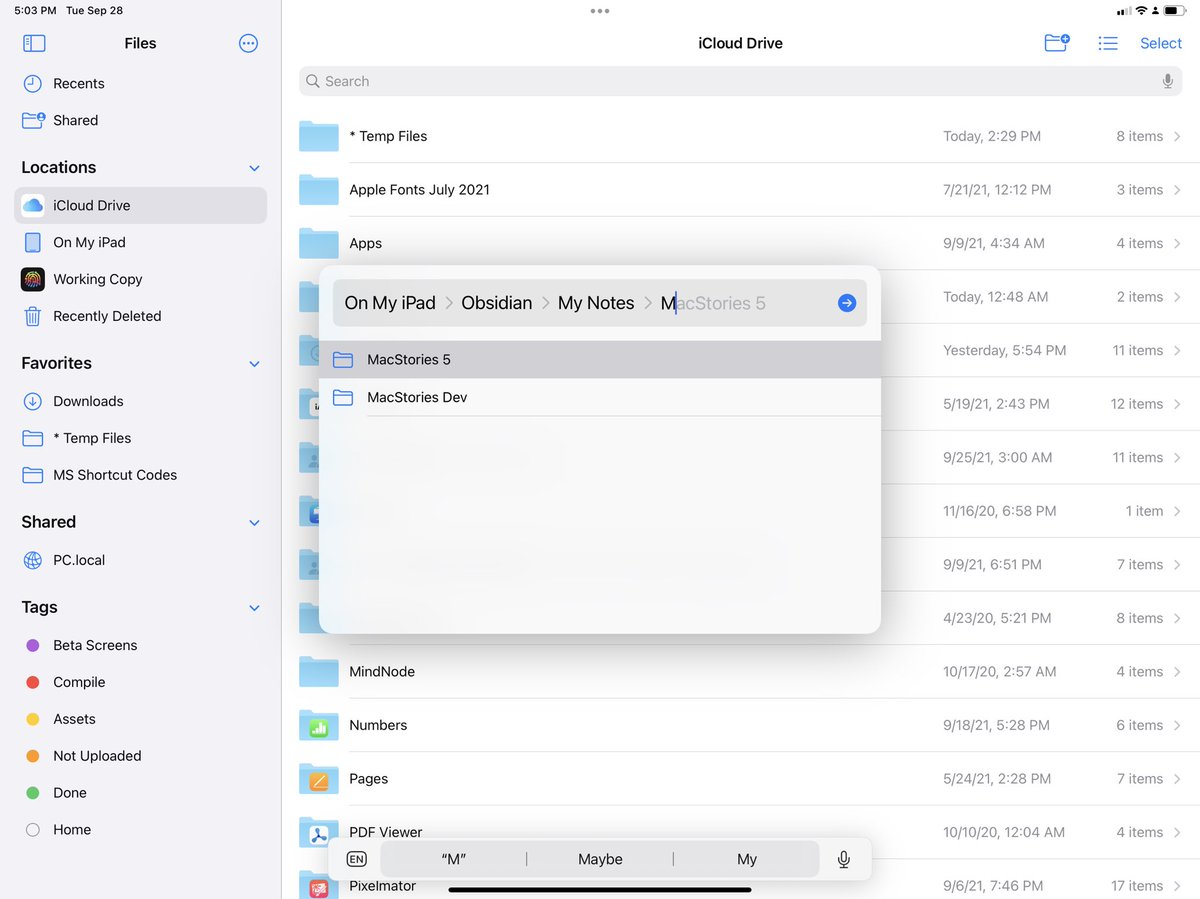Screen dimensions: 1200x899
Task: Open the Files more options ellipsis
Action: click(x=249, y=43)
